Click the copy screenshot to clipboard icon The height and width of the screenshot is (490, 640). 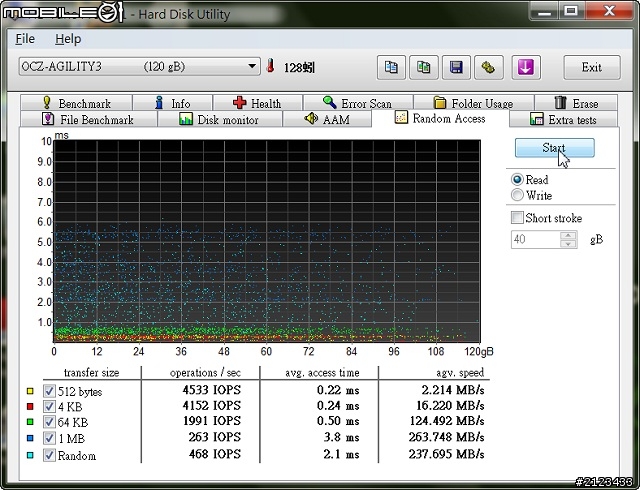424,67
